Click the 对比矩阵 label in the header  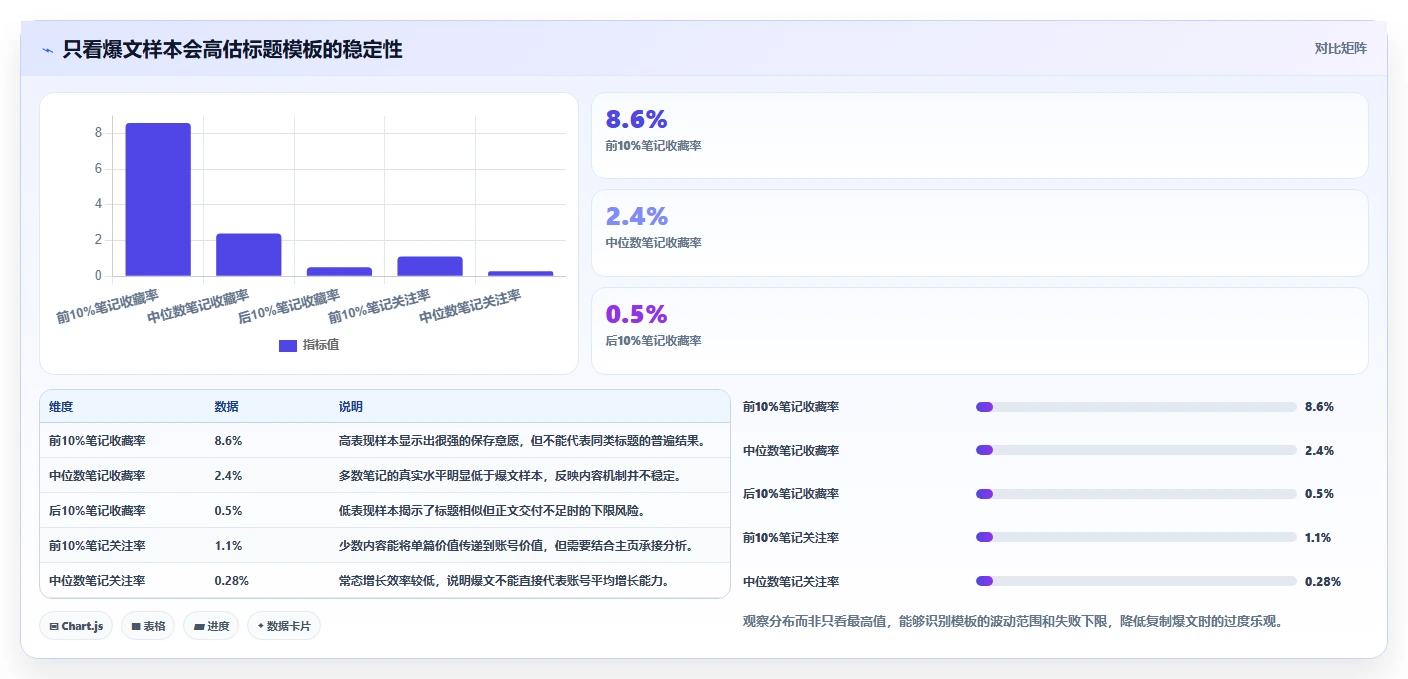1340,48
